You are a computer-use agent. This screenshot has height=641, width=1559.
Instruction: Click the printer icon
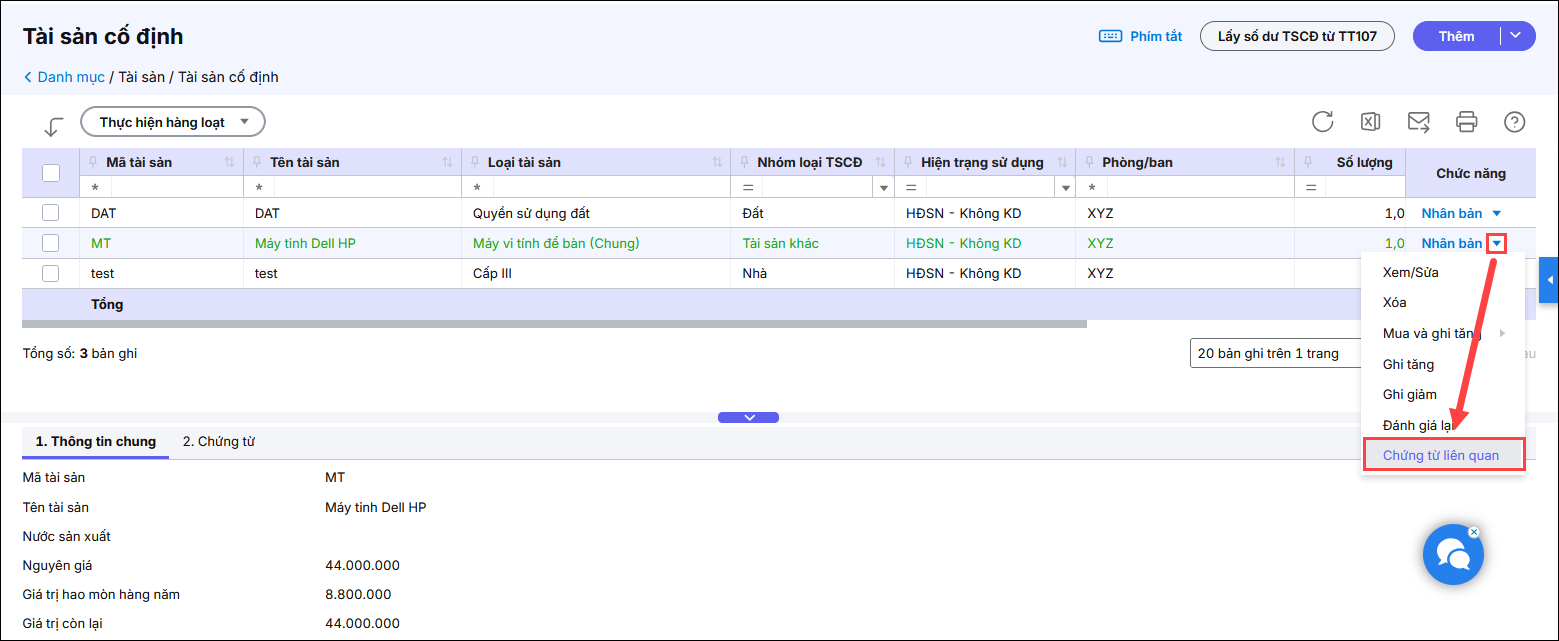1466,122
